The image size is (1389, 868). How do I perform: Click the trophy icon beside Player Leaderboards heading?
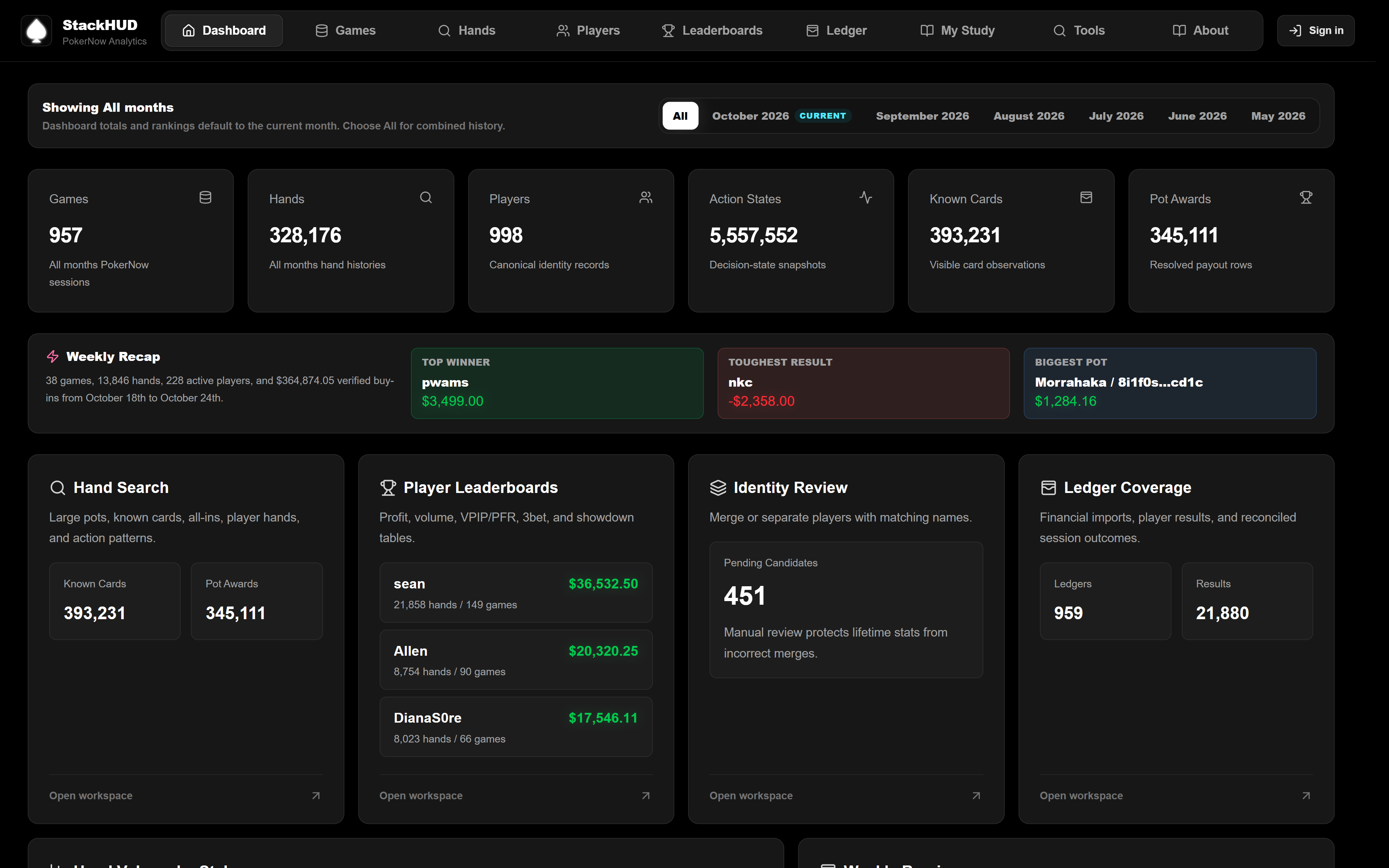click(x=388, y=488)
